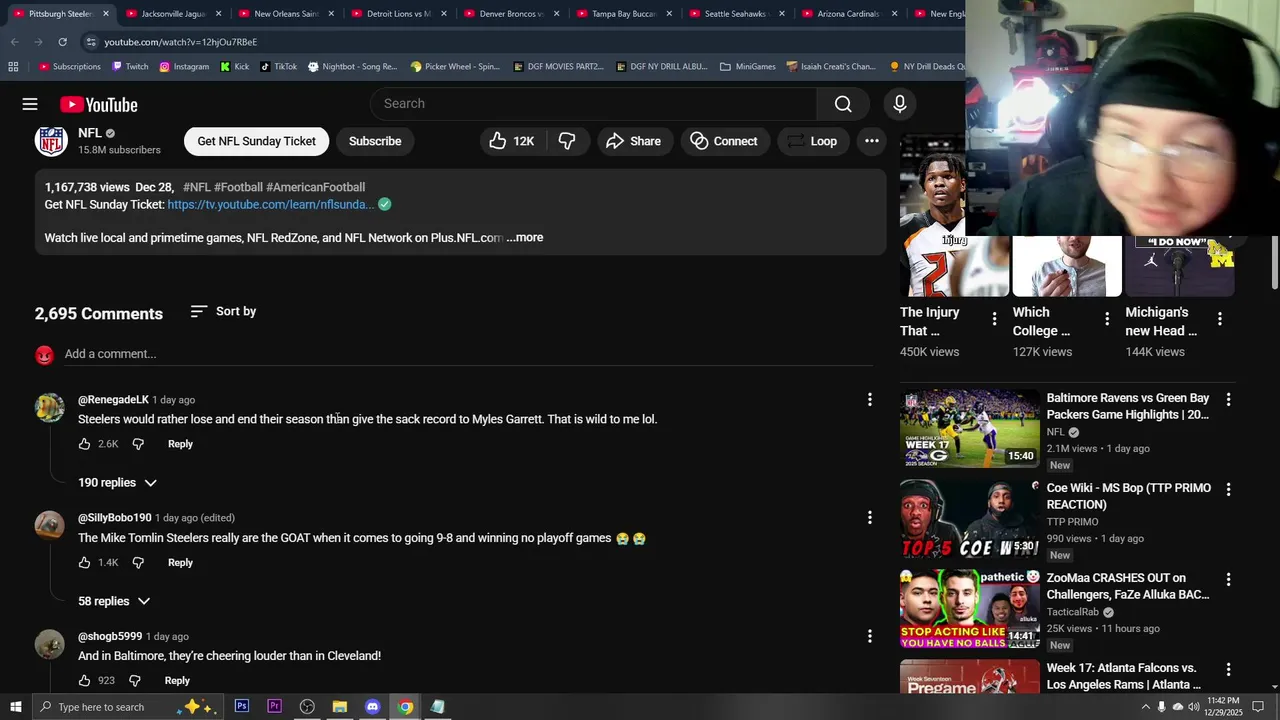Open the tv.youtube.com Sunday Ticket link
The image size is (1280, 720).
(271, 205)
